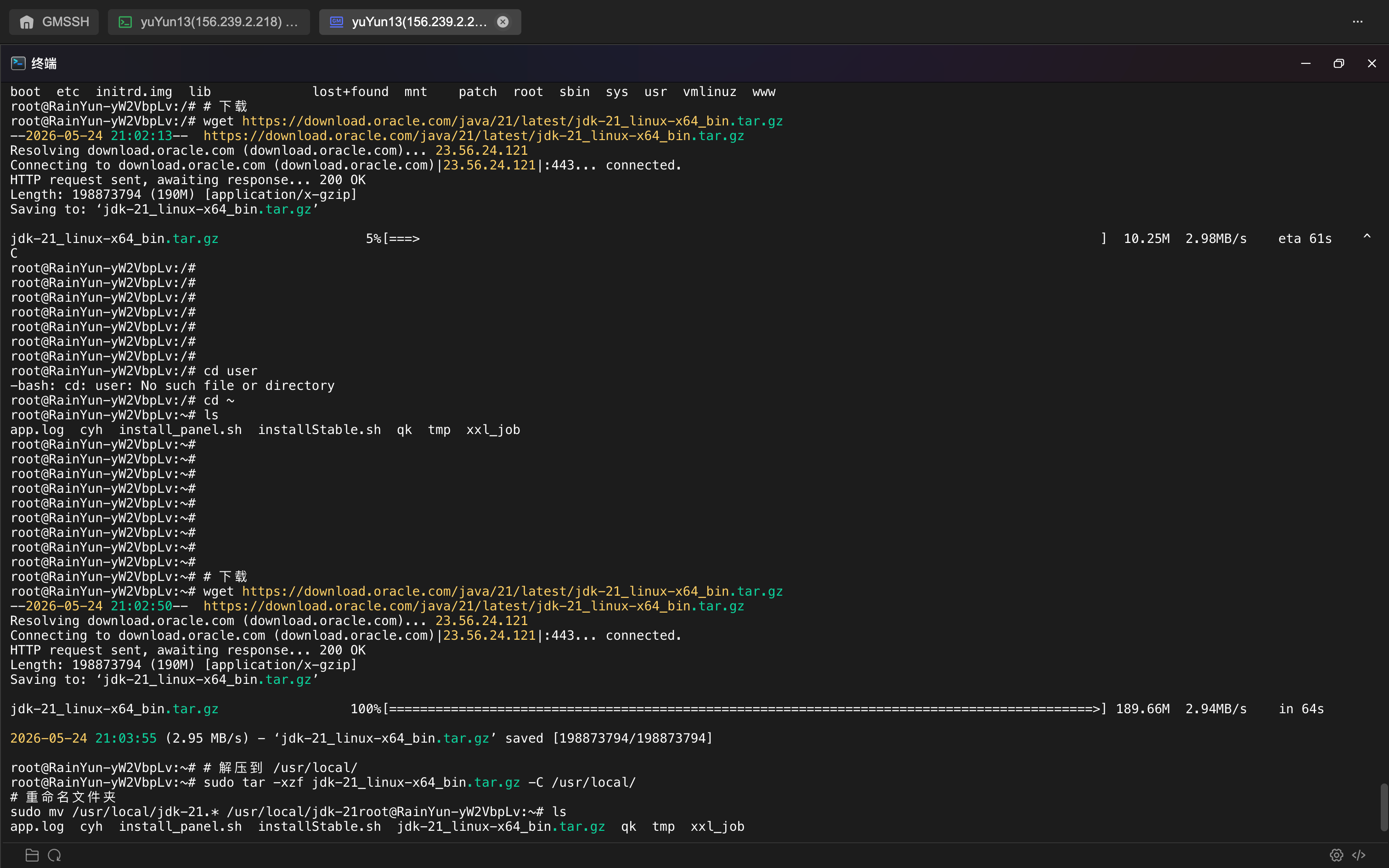Select the active yuYun13 GM tab
Viewport: 1389px width, 868px height.
420,22
